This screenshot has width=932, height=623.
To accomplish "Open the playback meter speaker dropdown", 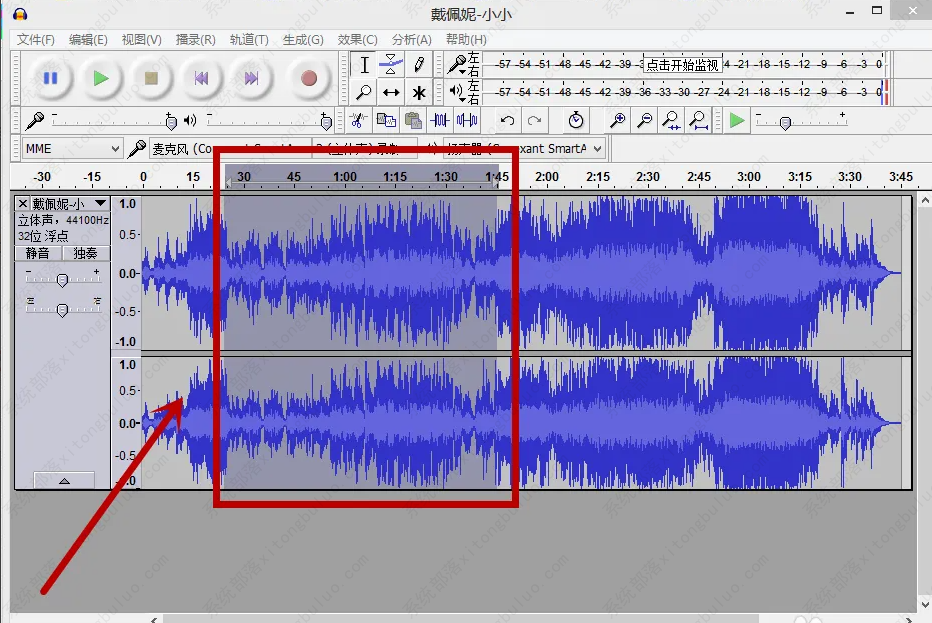I will coord(458,92).
